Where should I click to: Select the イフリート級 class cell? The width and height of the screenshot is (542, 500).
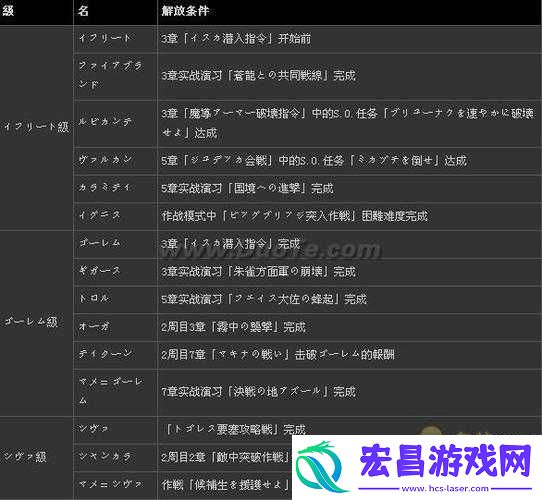tap(36, 127)
